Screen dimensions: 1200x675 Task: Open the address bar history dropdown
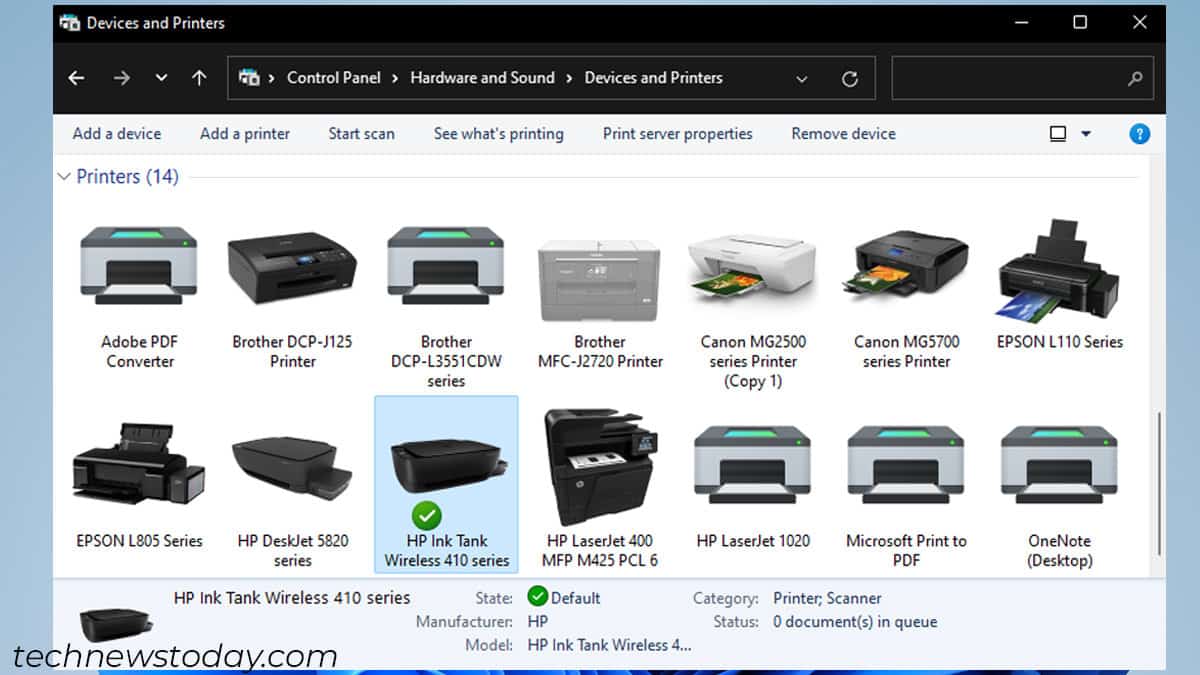click(x=801, y=78)
